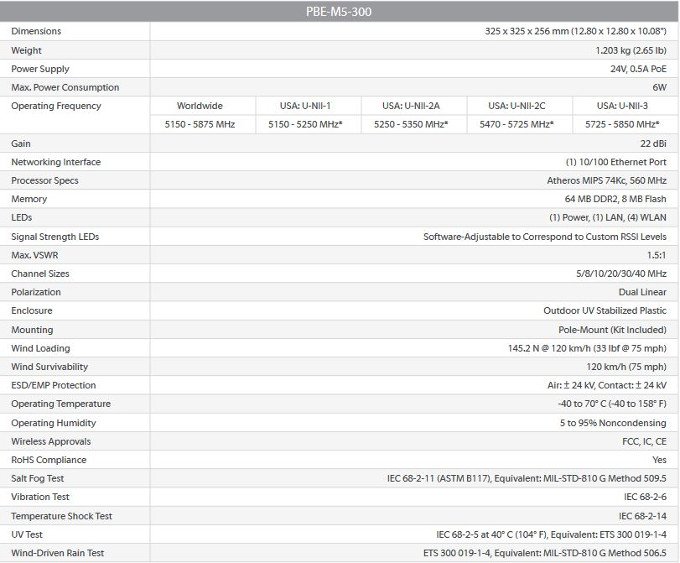This screenshot has width=680, height=563.
Task: Click Pole-Mount (Kit Included) value
Action: pos(612,330)
